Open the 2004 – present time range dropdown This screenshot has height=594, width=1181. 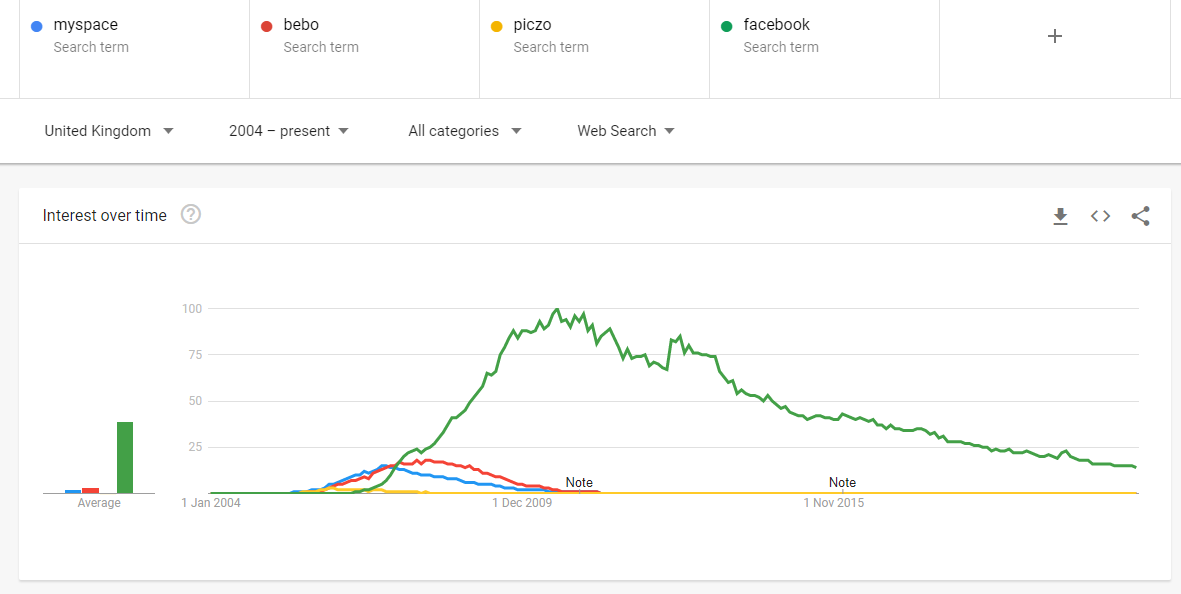tap(288, 131)
